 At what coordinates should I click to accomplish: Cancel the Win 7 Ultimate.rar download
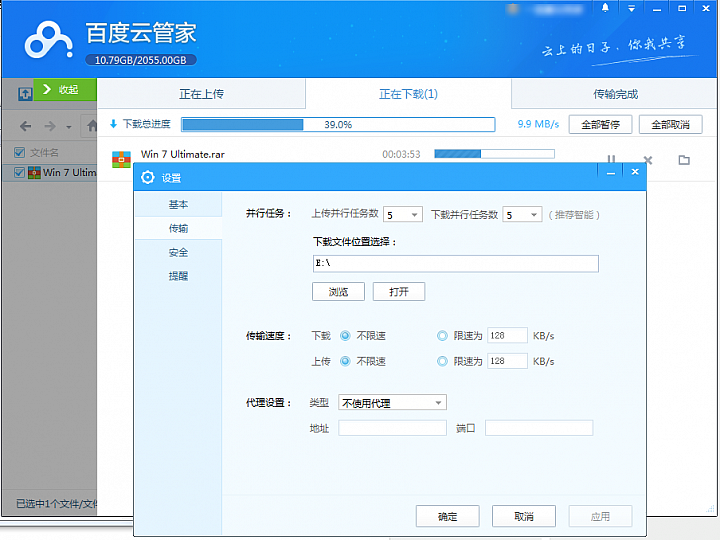[647, 160]
